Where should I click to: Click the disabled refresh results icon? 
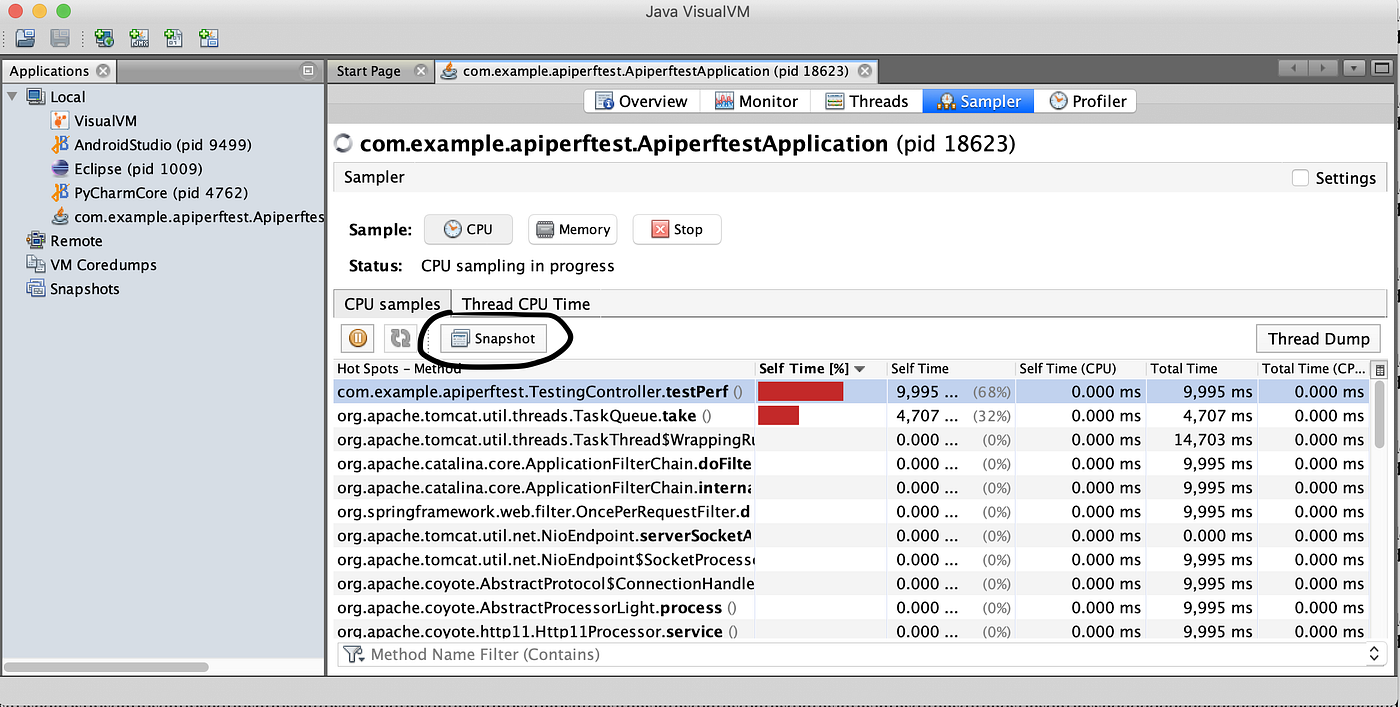tap(399, 338)
